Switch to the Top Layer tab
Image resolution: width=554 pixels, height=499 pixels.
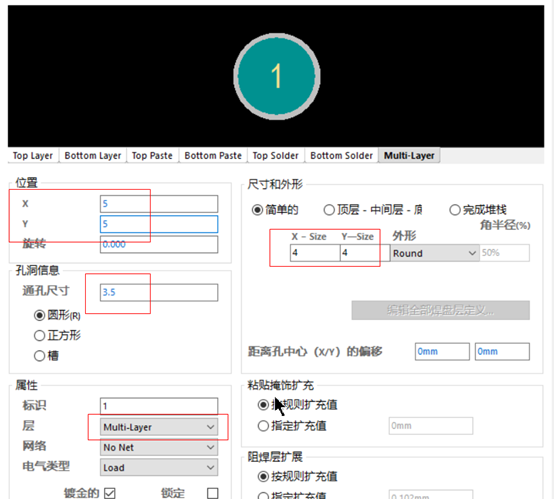coord(33,155)
